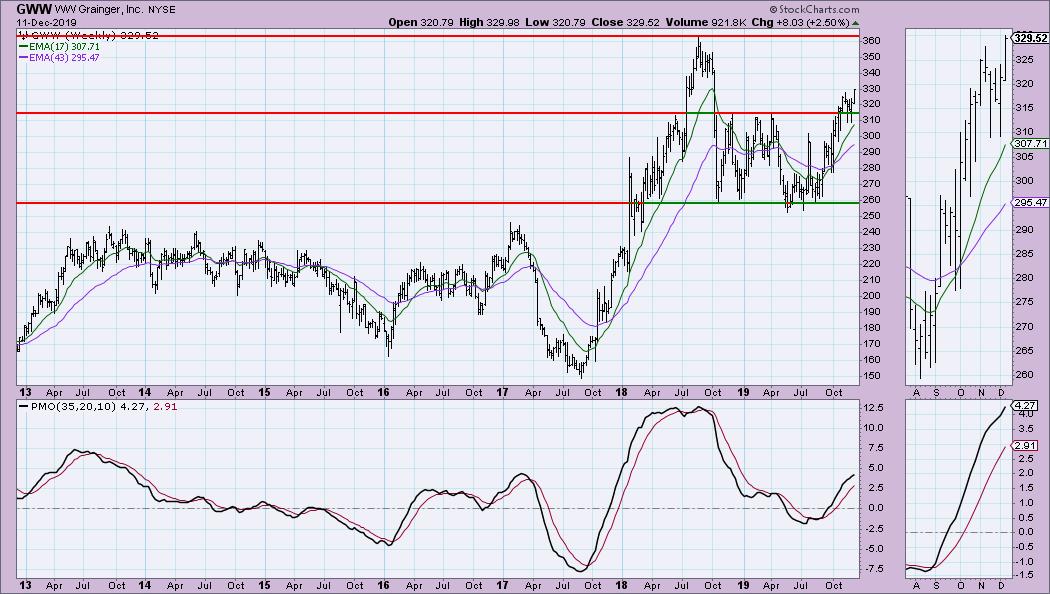This screenshot has height=594, width=1050.
Task: Click the boxed 295.47 EMA price label
Action: (1031, 202)
